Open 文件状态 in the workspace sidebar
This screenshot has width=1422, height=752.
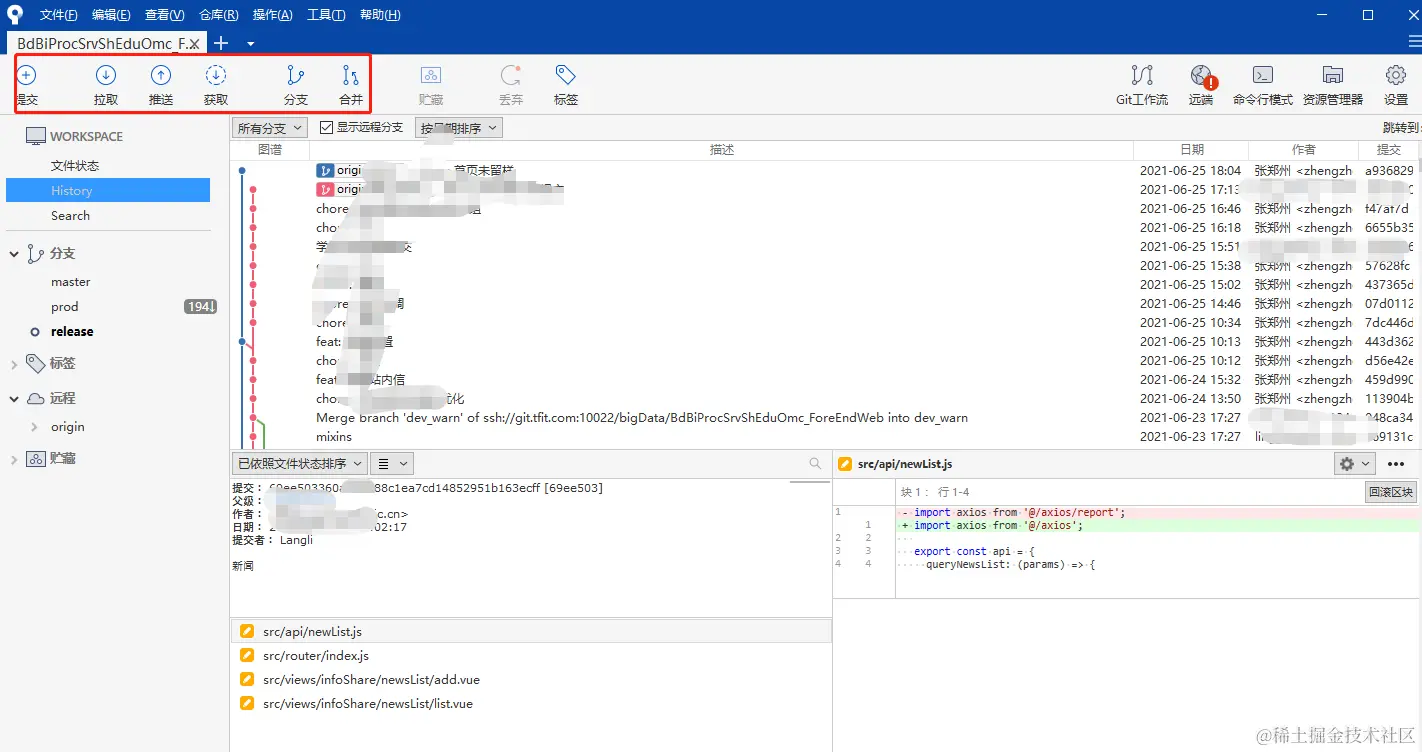click(x=75, y=166)
